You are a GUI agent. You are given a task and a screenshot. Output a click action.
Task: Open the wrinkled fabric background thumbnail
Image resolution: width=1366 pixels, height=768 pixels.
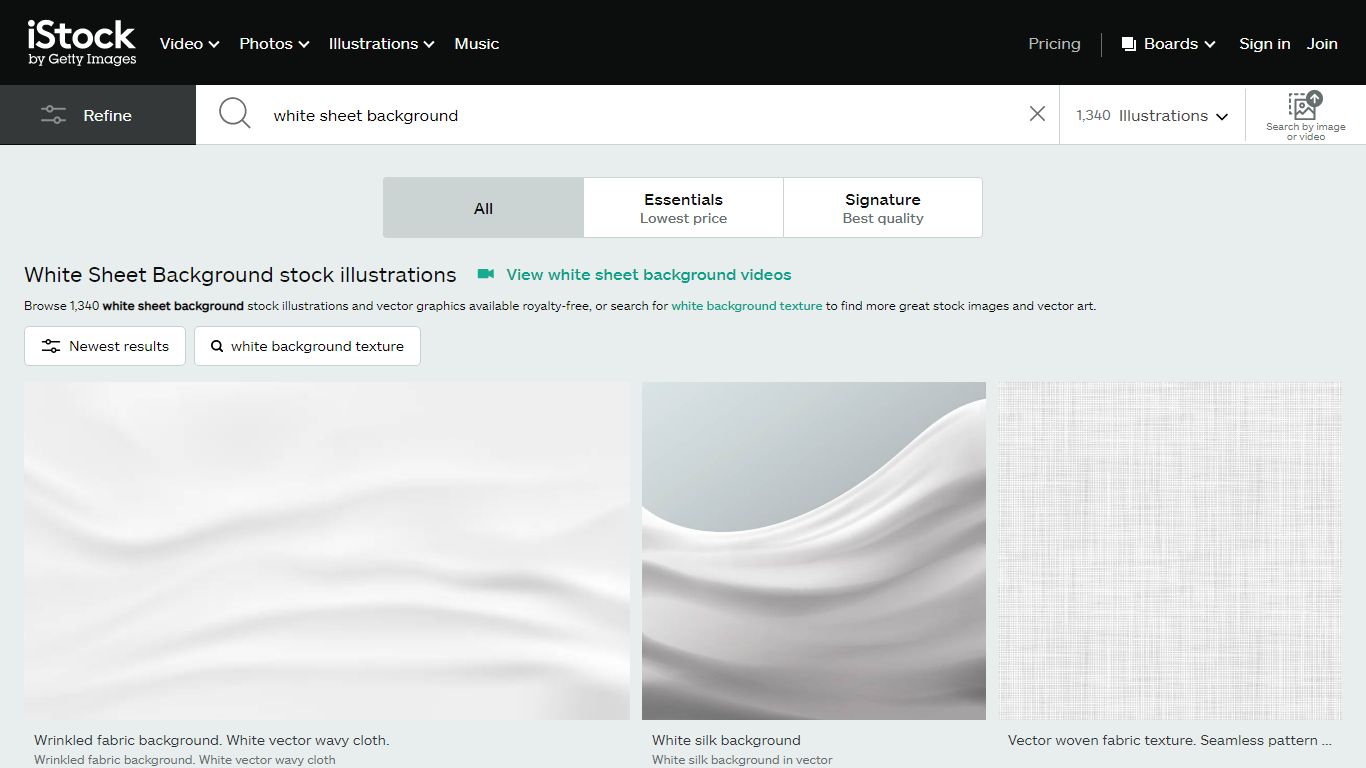tap(327, 550)
